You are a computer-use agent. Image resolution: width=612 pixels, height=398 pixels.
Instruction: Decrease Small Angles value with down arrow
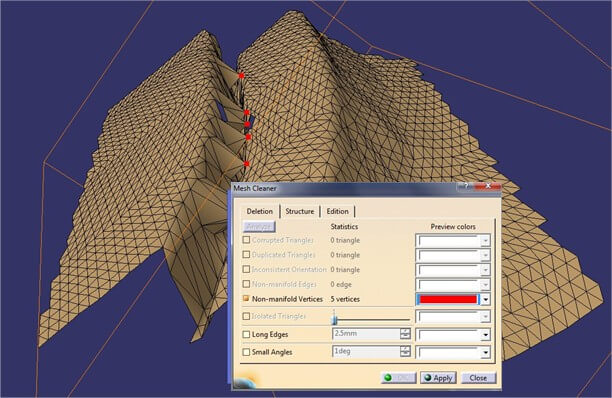coord(405,354)
